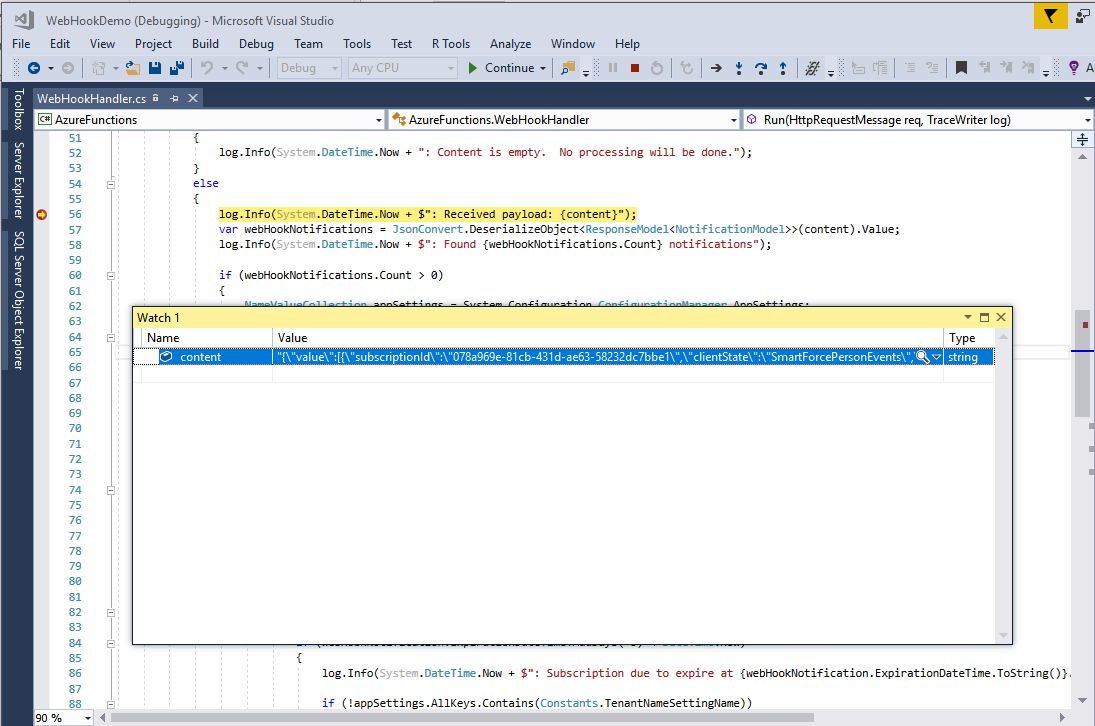Click the purple lightbulb diagnostics icon
This screenshot has height=726, width=1095.
[x=1074, y=68]
